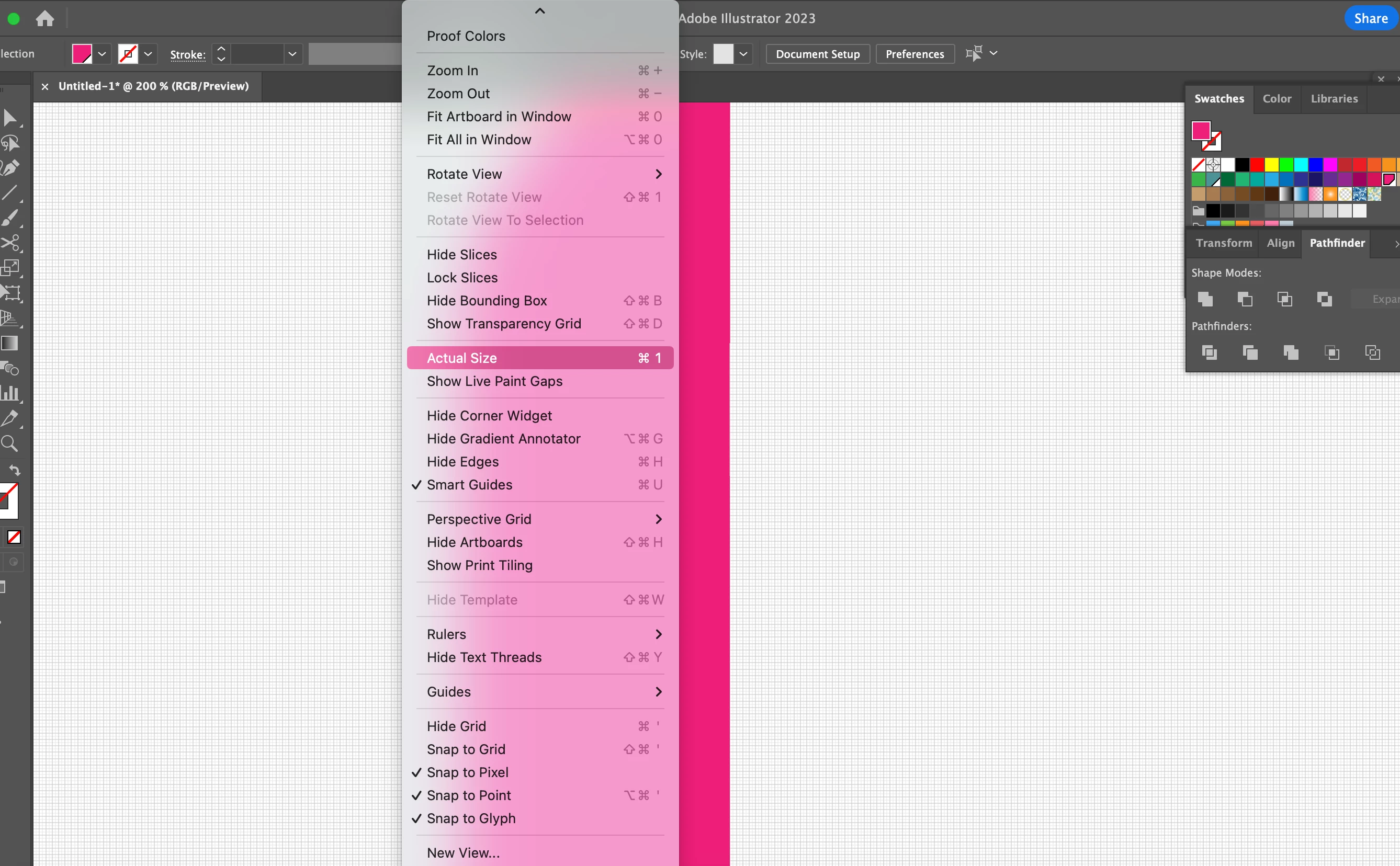Click the Unite shape mode icon
Image resolution: width=1400 pixels, height=866 pixels.
click(1205, 299)
